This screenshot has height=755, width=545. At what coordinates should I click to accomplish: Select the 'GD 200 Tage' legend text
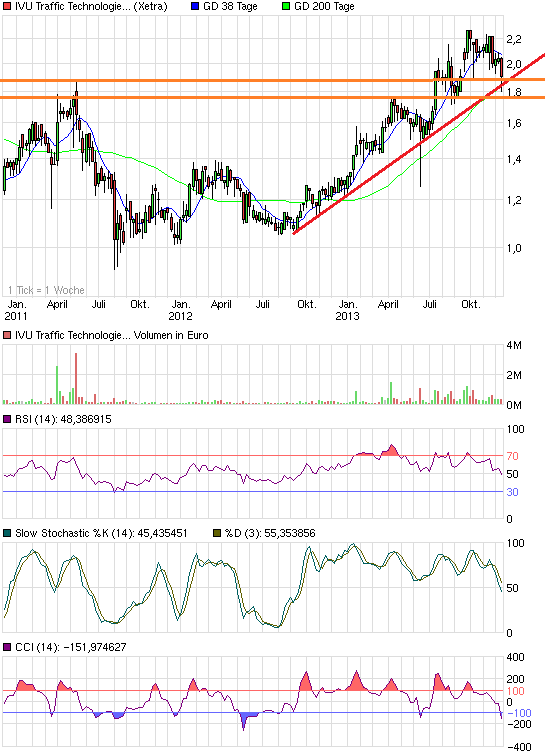click(x=324, y=7)
